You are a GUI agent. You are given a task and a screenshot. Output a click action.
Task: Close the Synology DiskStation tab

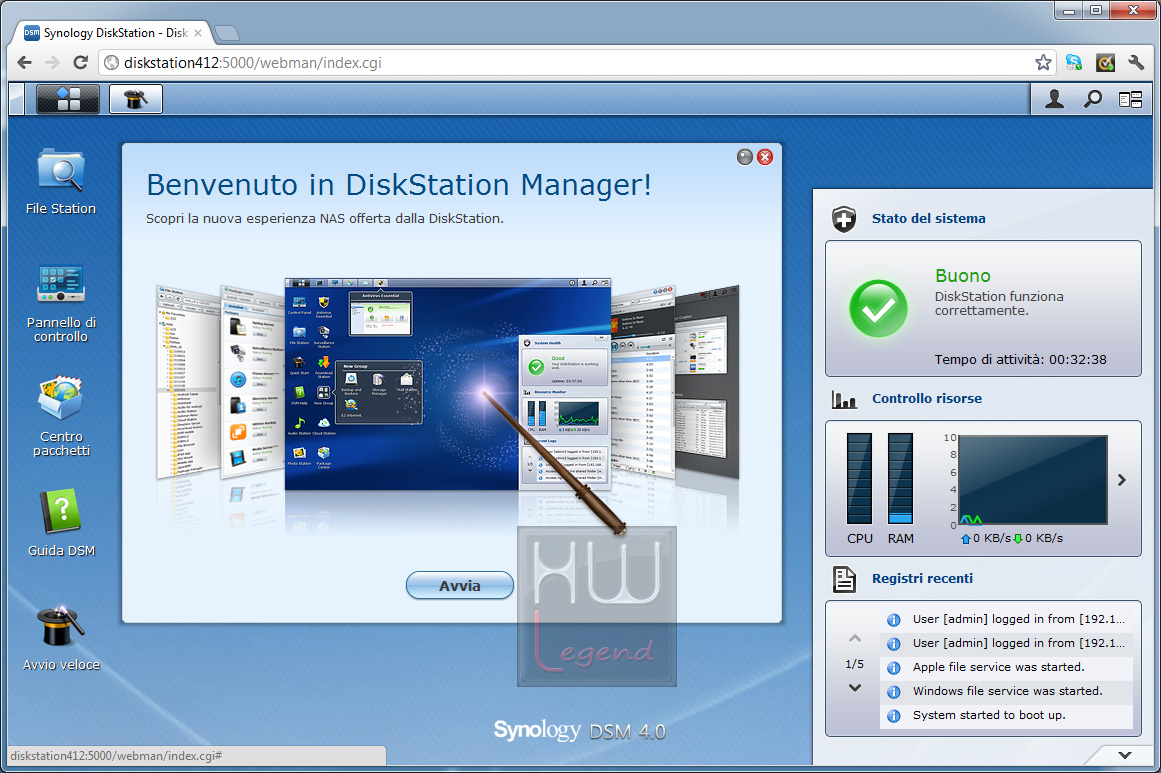(198, 33)
